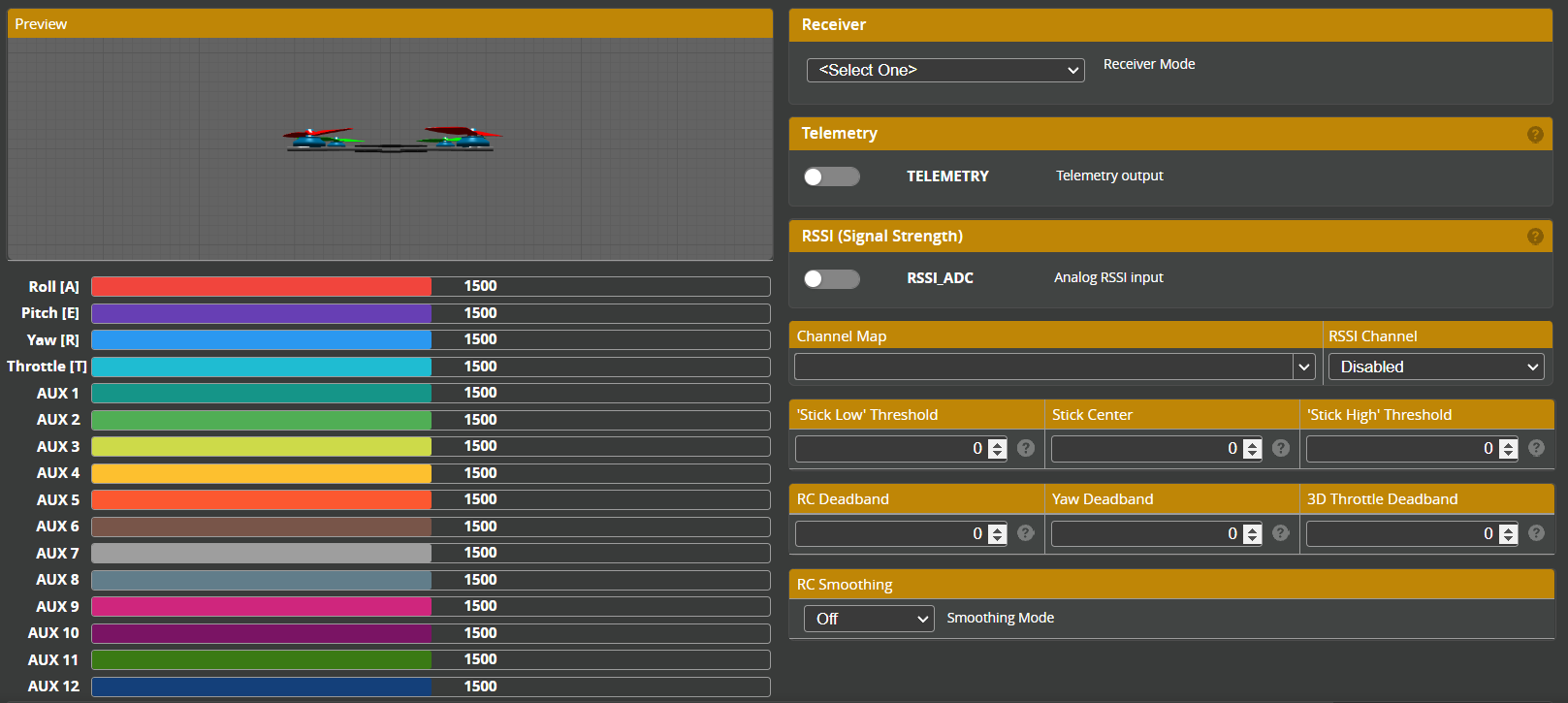
Task: Click help icon for 3D Throttle Deadband
Action: click(1536, 533)
